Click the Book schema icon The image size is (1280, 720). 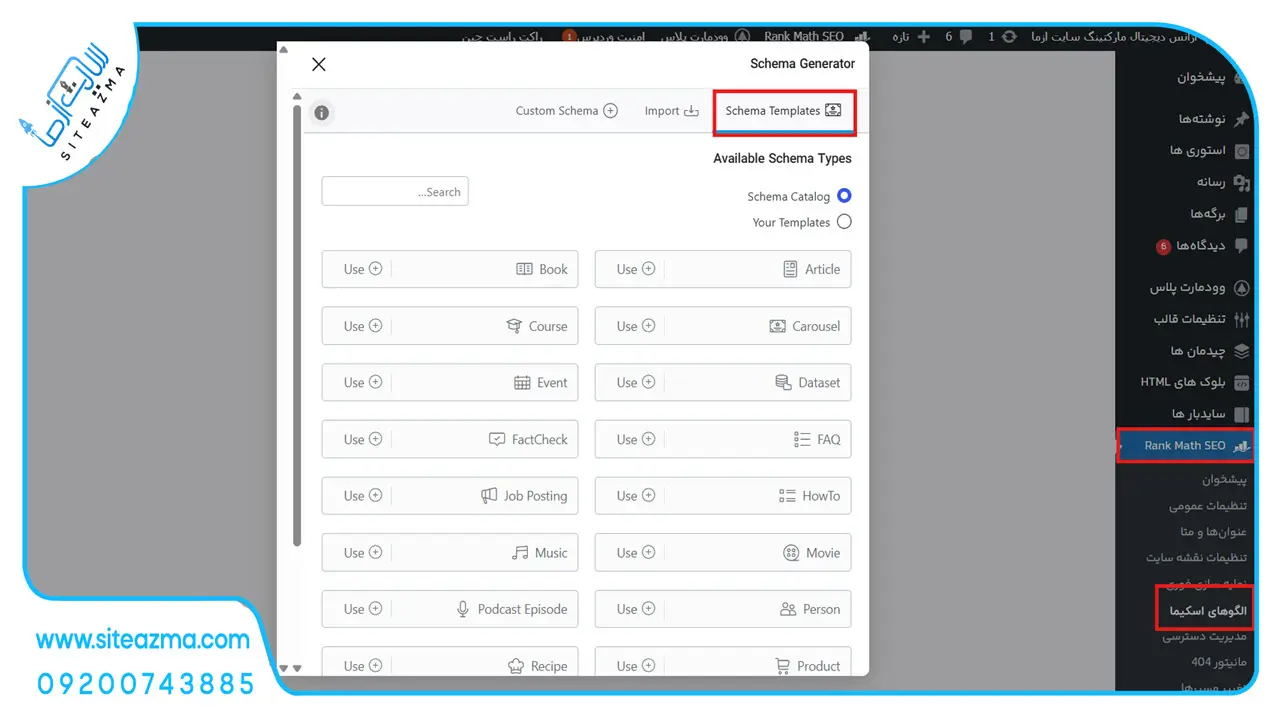[x=524, y=269]
